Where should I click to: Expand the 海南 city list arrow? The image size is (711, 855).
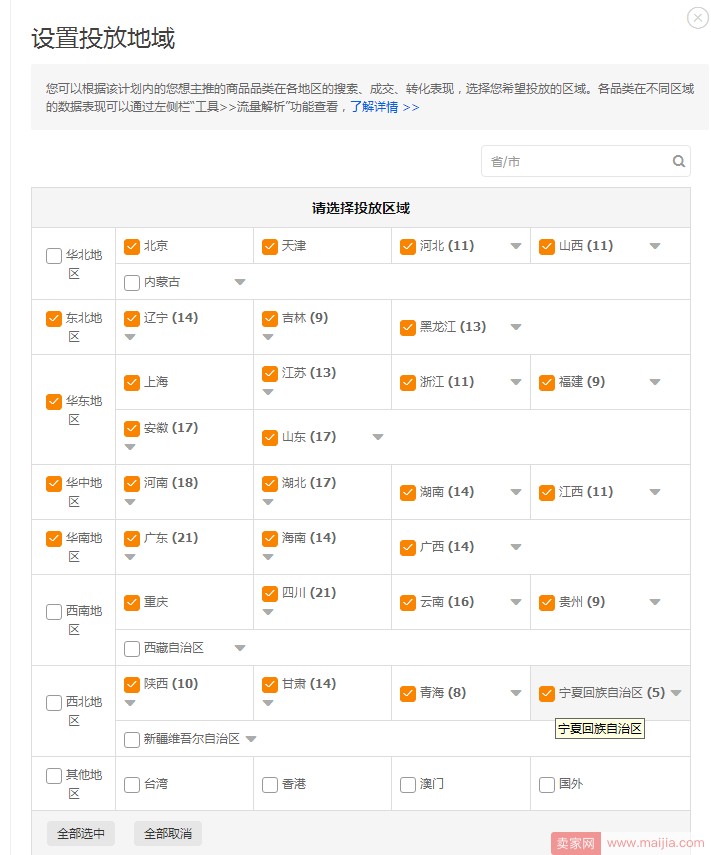click(x=268, y=557)
